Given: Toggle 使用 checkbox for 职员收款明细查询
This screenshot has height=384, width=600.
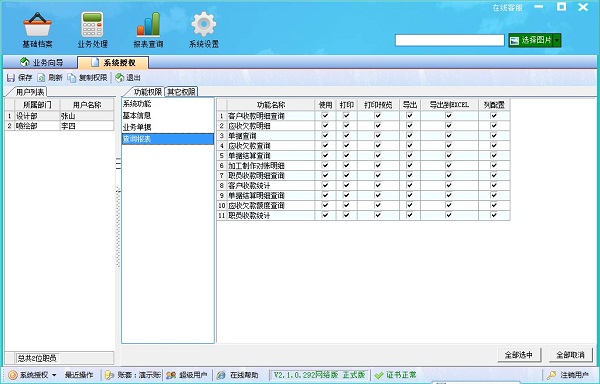Looking at the screenshot, I should coord(325,175).
